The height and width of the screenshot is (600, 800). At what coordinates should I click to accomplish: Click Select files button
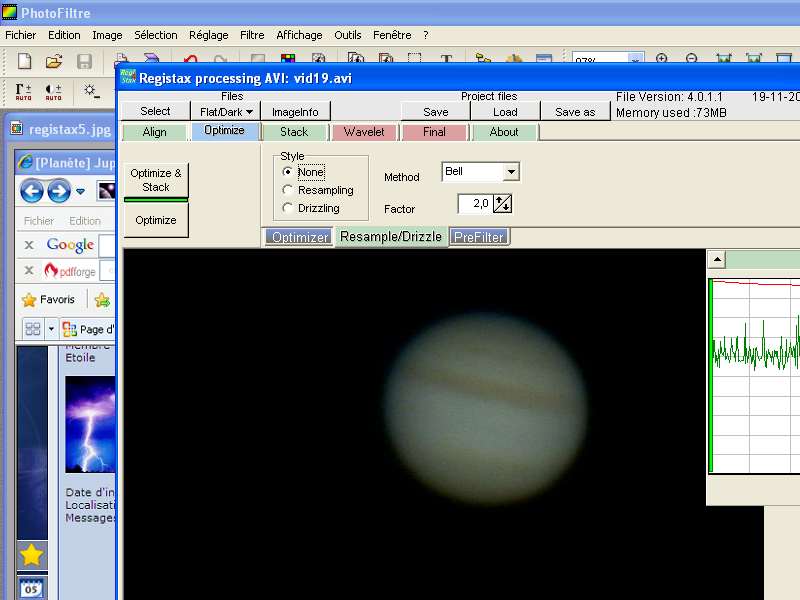pos(155,111)
